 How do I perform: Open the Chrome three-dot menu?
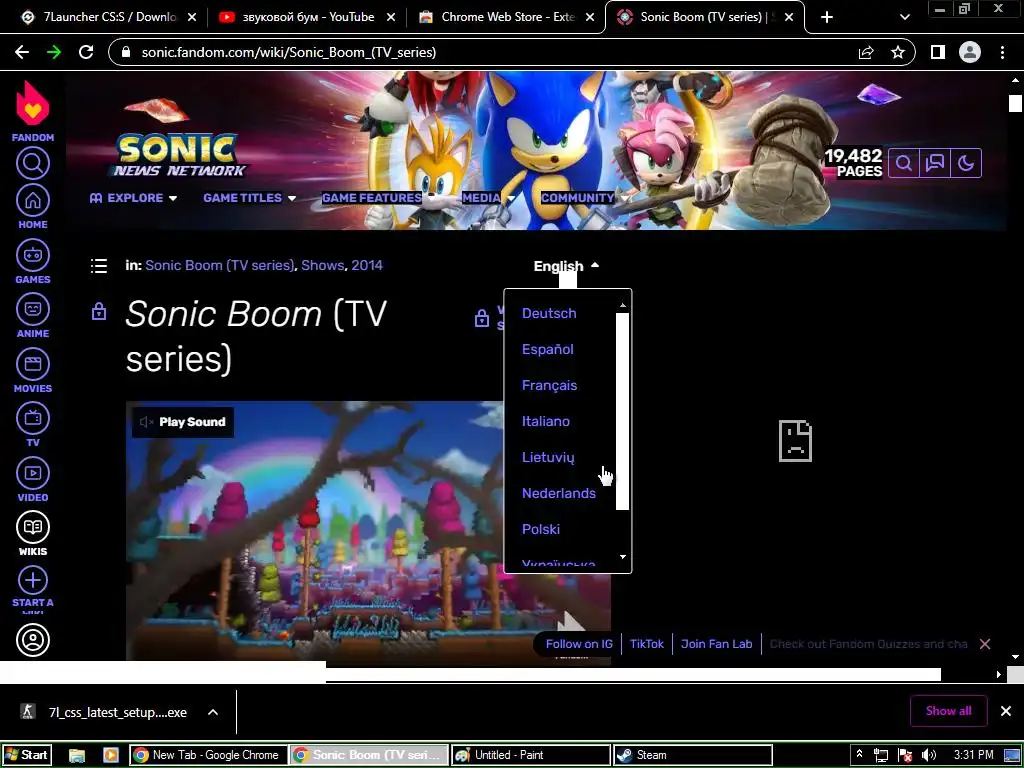coord(1002,52)
